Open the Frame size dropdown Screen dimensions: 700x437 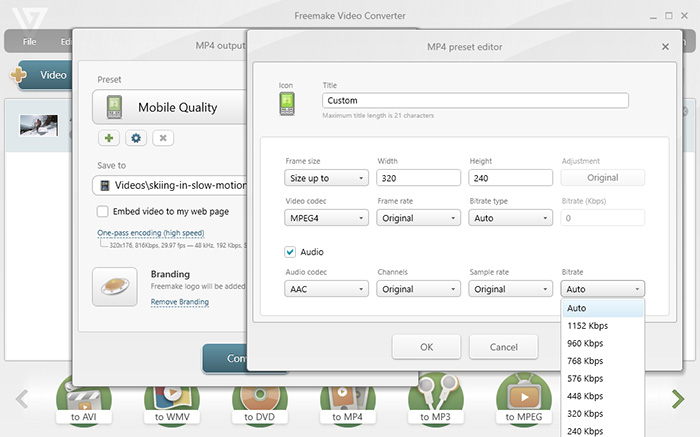[x=326, y=178]
